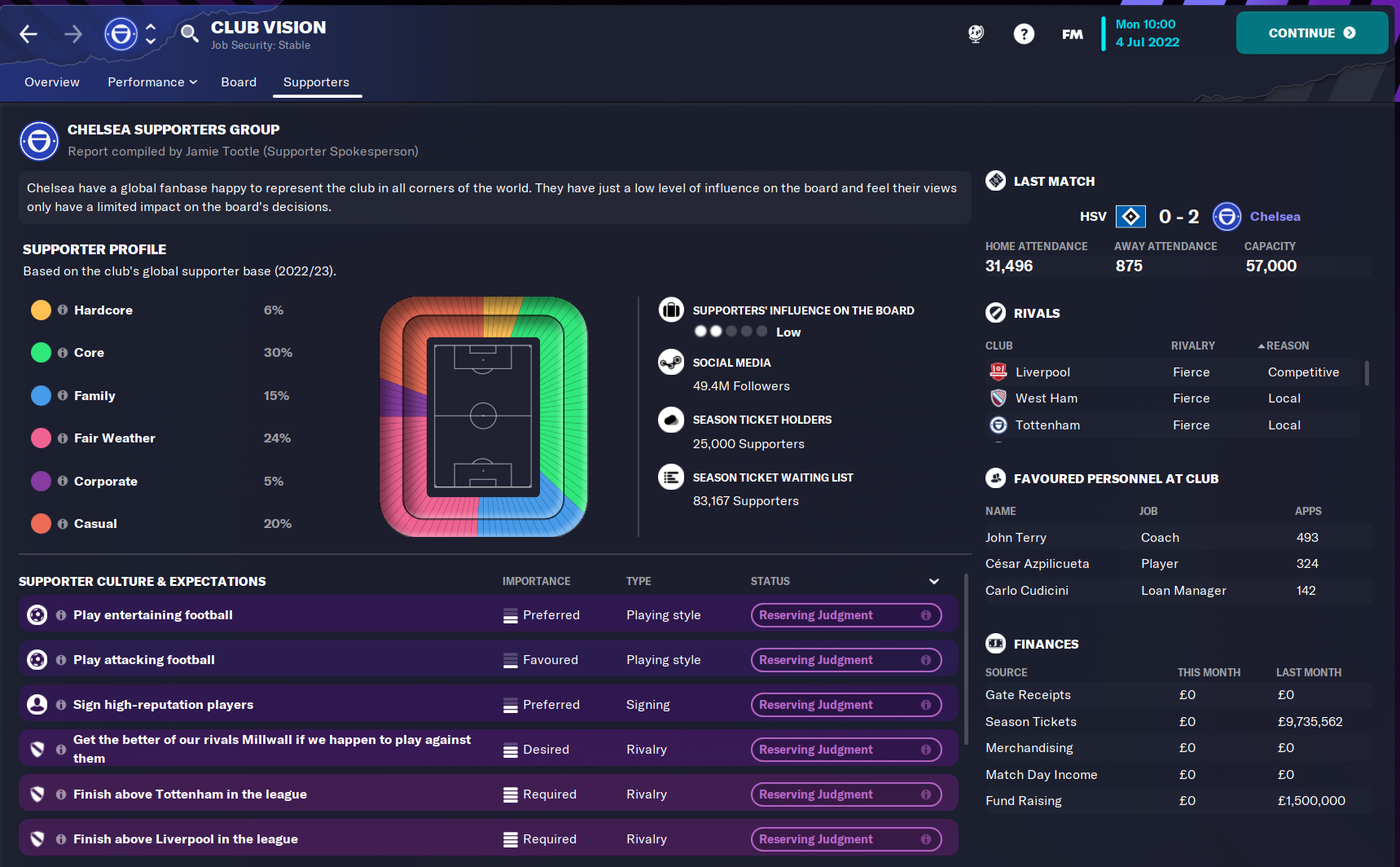Open Tottenham in the rivals list
This screenshot has width=1400, height=867.
1047,425
